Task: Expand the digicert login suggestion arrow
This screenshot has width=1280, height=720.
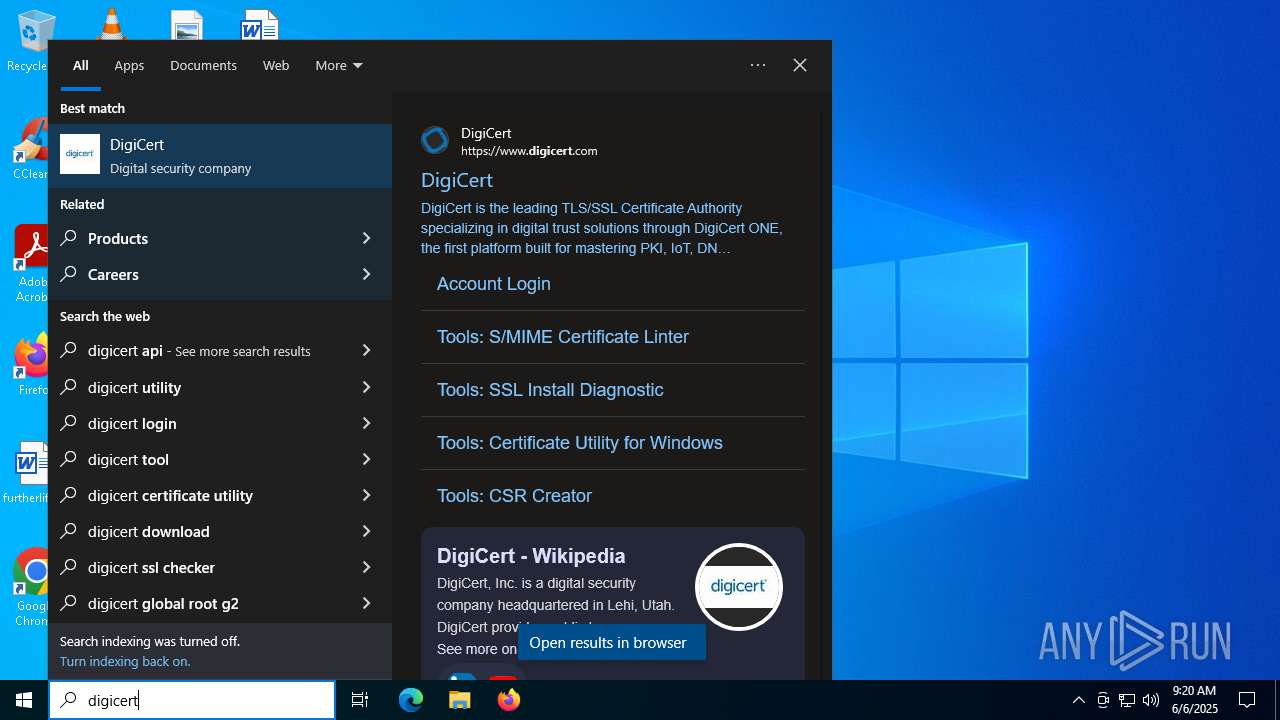Action: (x=366, y=423)
